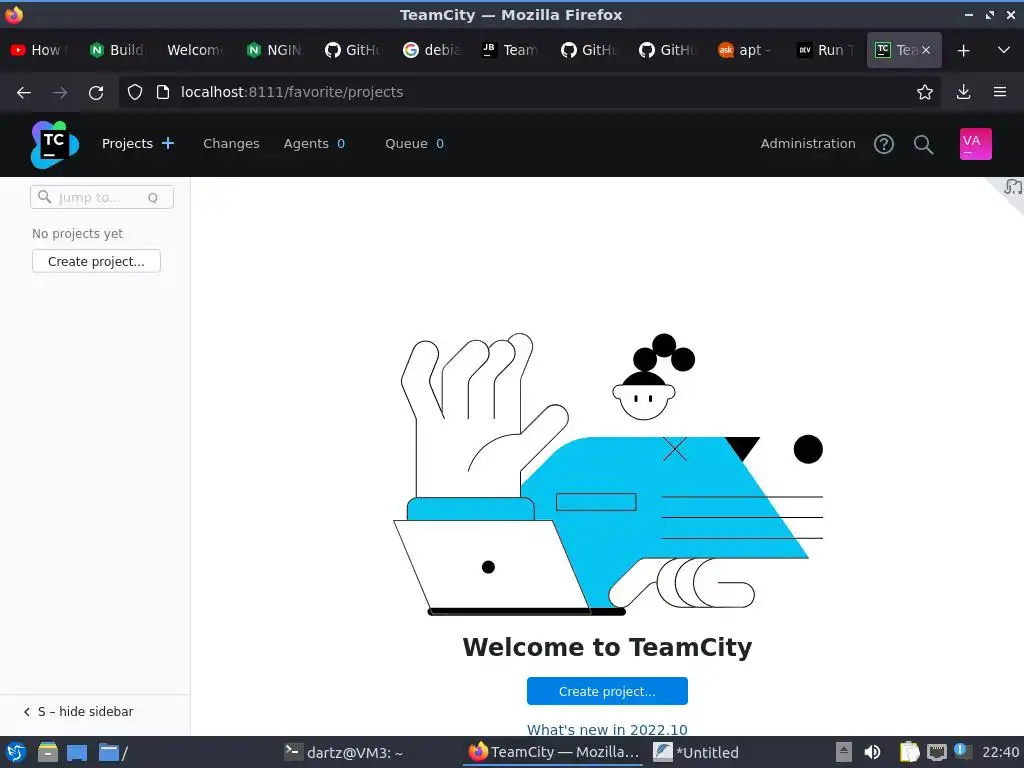1024x768 pixels.
Task: Switch to the Google 'debia' tab
Action: coord(432,50)
